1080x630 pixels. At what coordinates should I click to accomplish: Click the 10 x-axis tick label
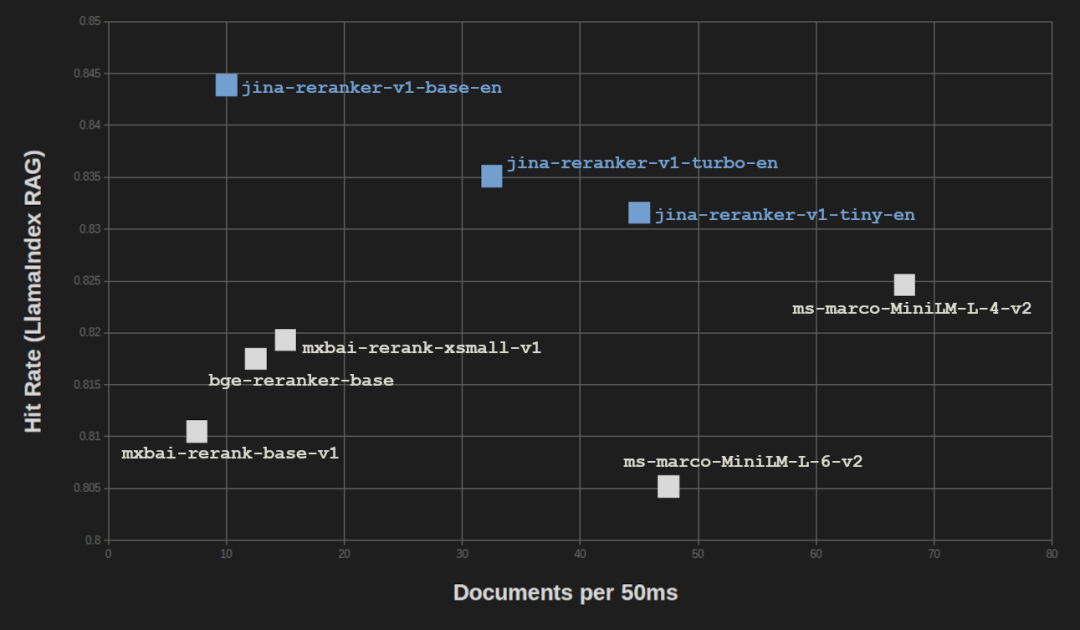[226, 554]
